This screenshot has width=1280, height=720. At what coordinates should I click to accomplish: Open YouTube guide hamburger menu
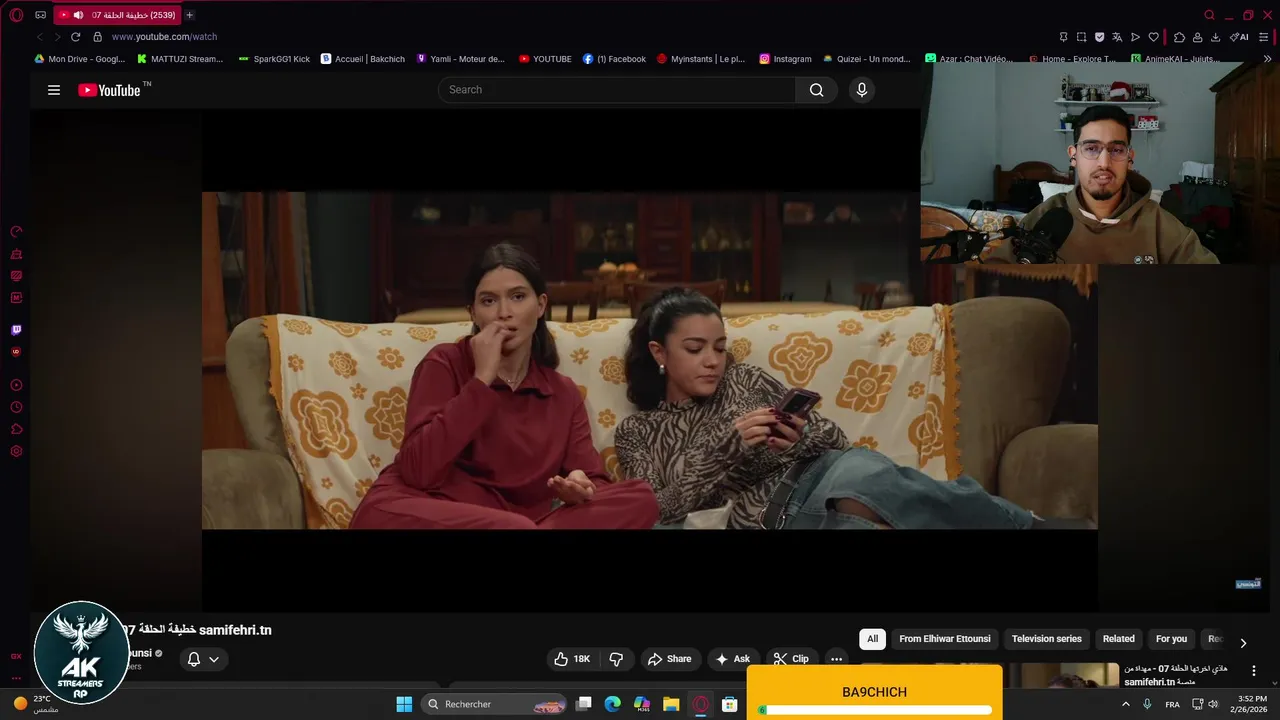tap(54, 90)
